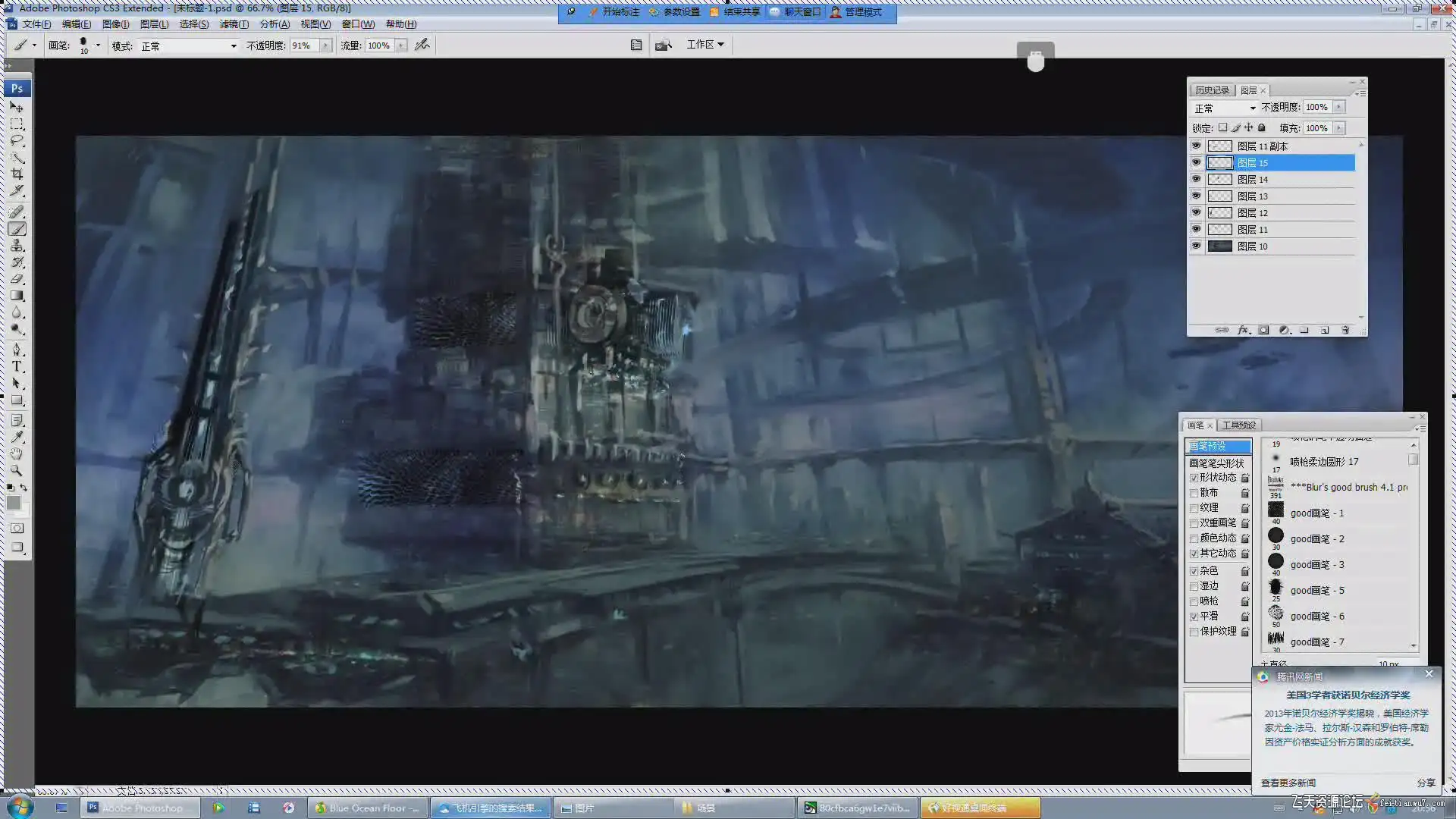Switch to the 历史记录 history tab
The height and width of the screenshot is (819, 1456).
tap(1211, 90)
